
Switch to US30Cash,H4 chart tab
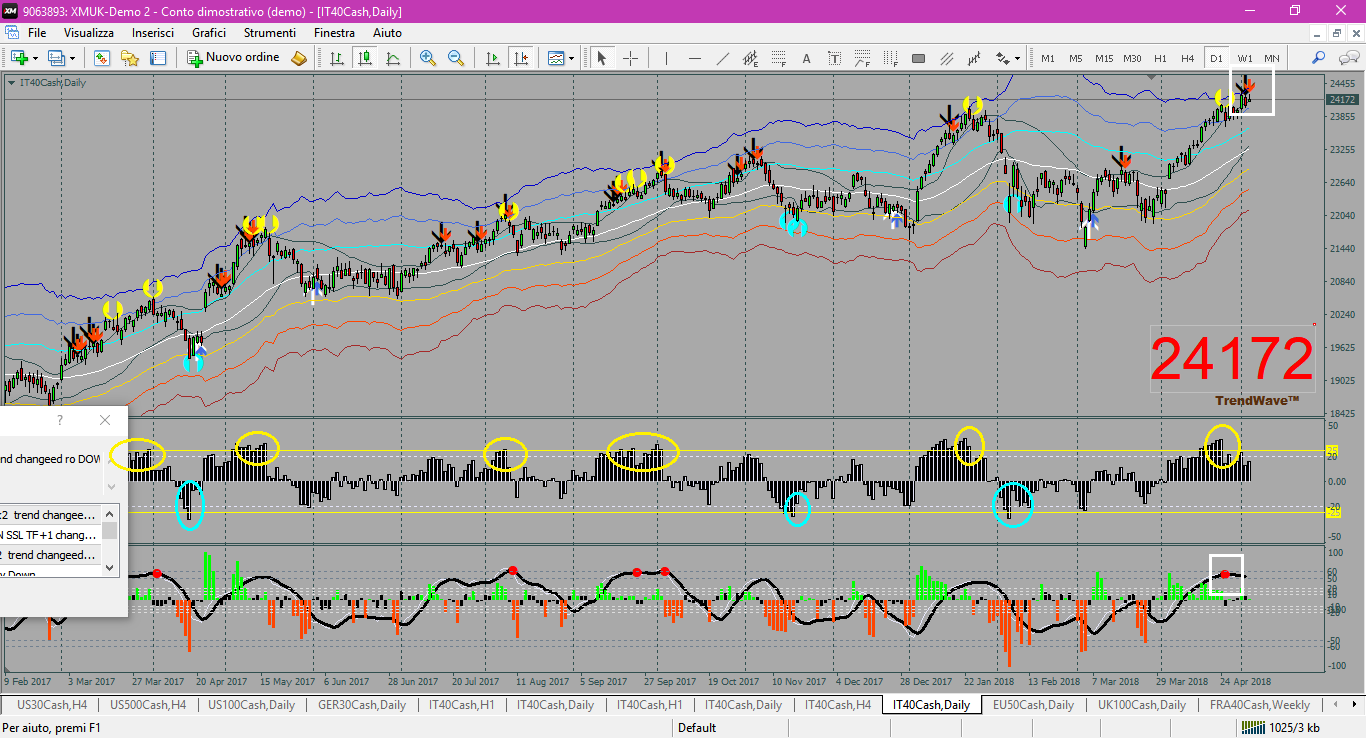(53, 705)
